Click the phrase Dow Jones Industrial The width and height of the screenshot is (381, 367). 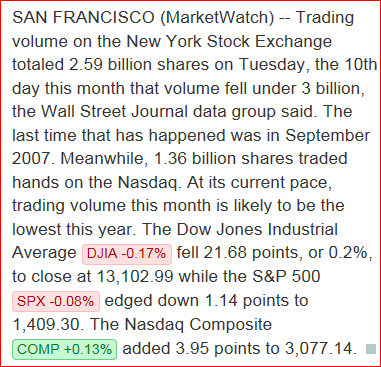click(x=257, y=230)
